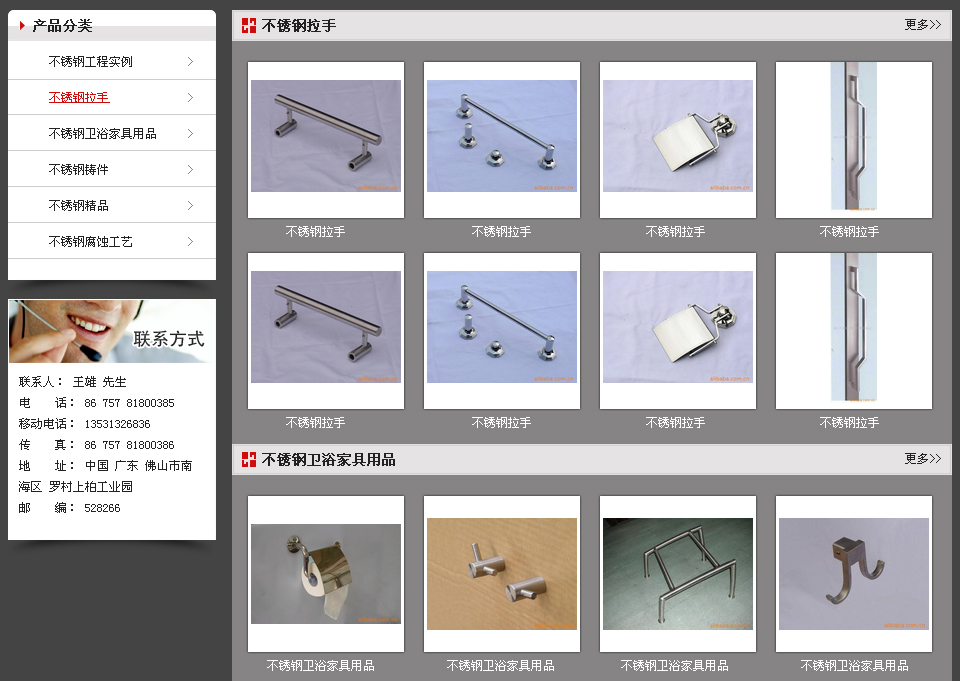
Task: Click the caption under the steel frame rack
Action: click(674, 666)
